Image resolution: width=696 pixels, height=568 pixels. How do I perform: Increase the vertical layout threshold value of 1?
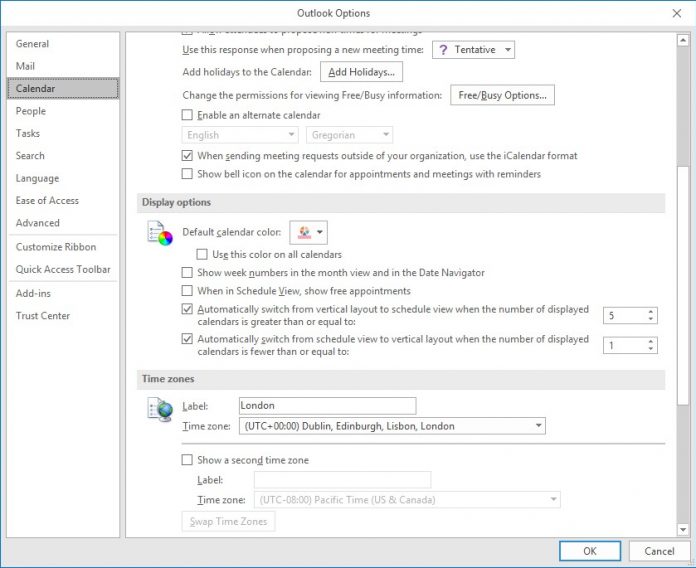click(x=651, y=342)
